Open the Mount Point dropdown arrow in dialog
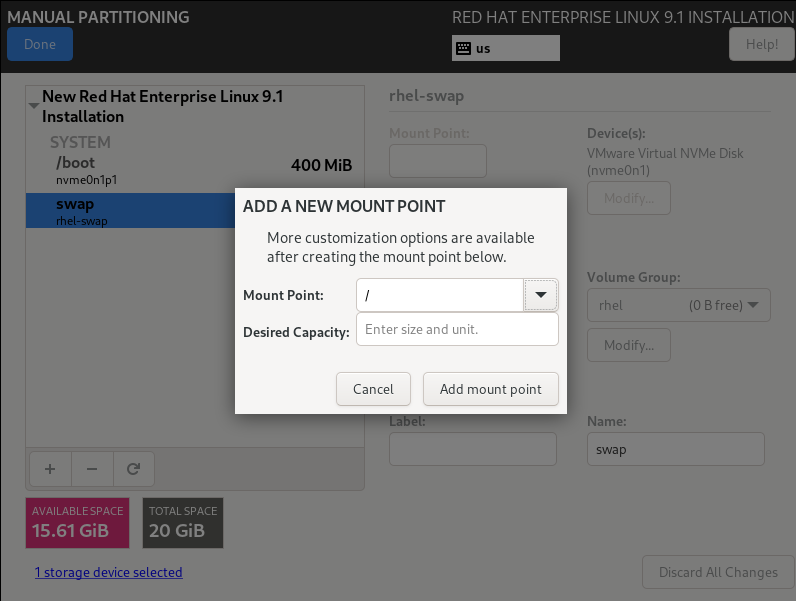Image resolution: width=796 pixels, height=601 pixels. tap(541, 295)
